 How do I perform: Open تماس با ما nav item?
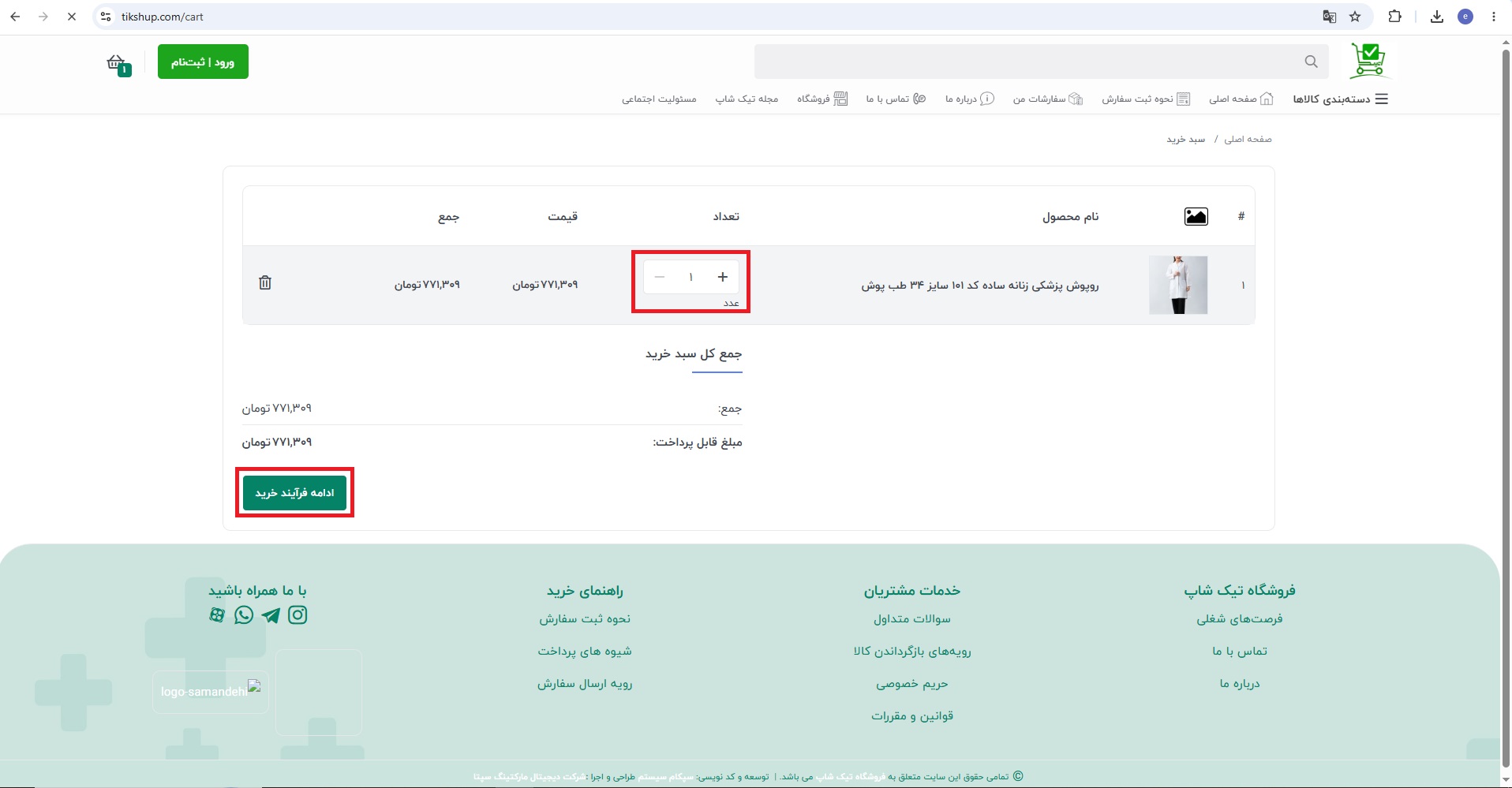[x=896, y=99]
